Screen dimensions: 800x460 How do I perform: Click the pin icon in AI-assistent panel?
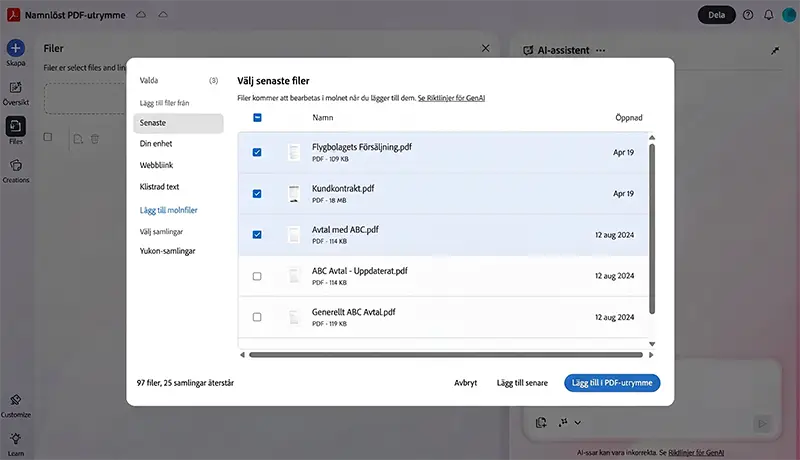click(775, 50)
